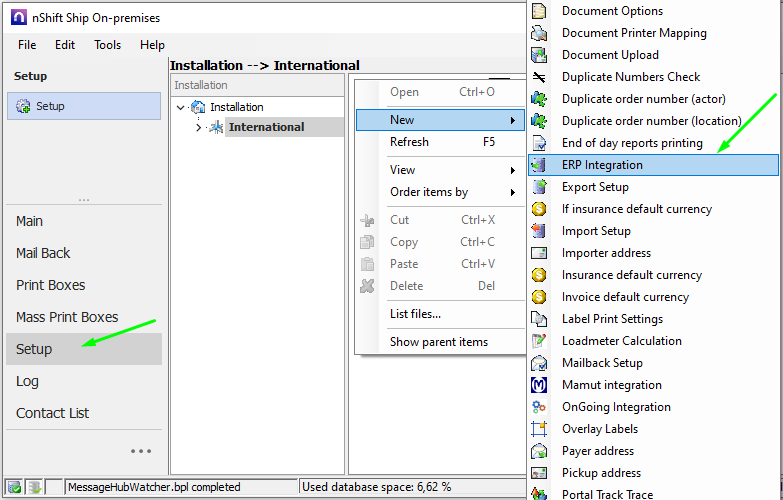Choose List files... in context menu
This screenshot has height=500, width=783.
(440, 314)
